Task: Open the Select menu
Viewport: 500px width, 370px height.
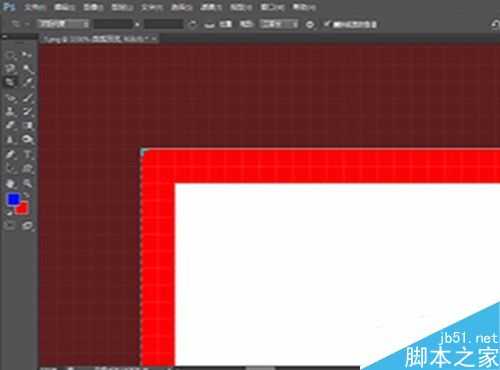Action: 181,7
